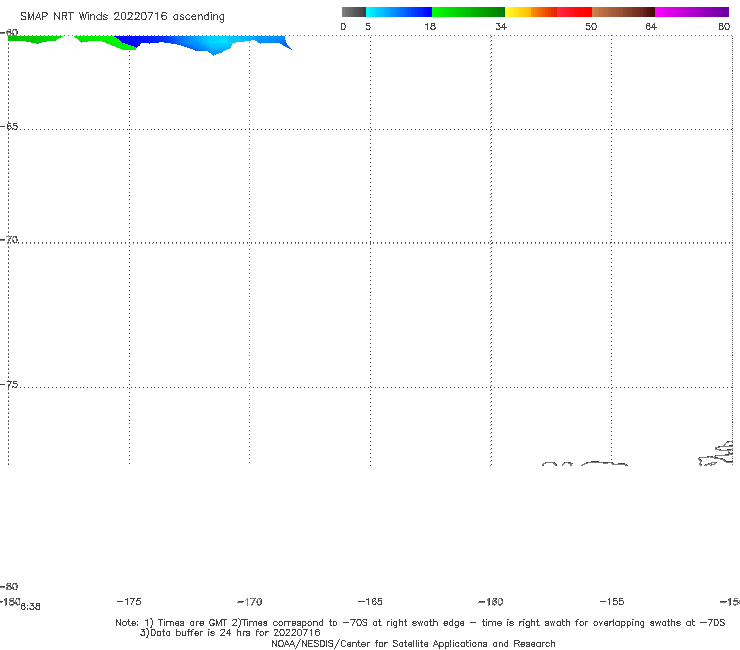Click the '50' label under the color bar
The image size is (740, 650).
pyautogui.click(x=591, y=27)
